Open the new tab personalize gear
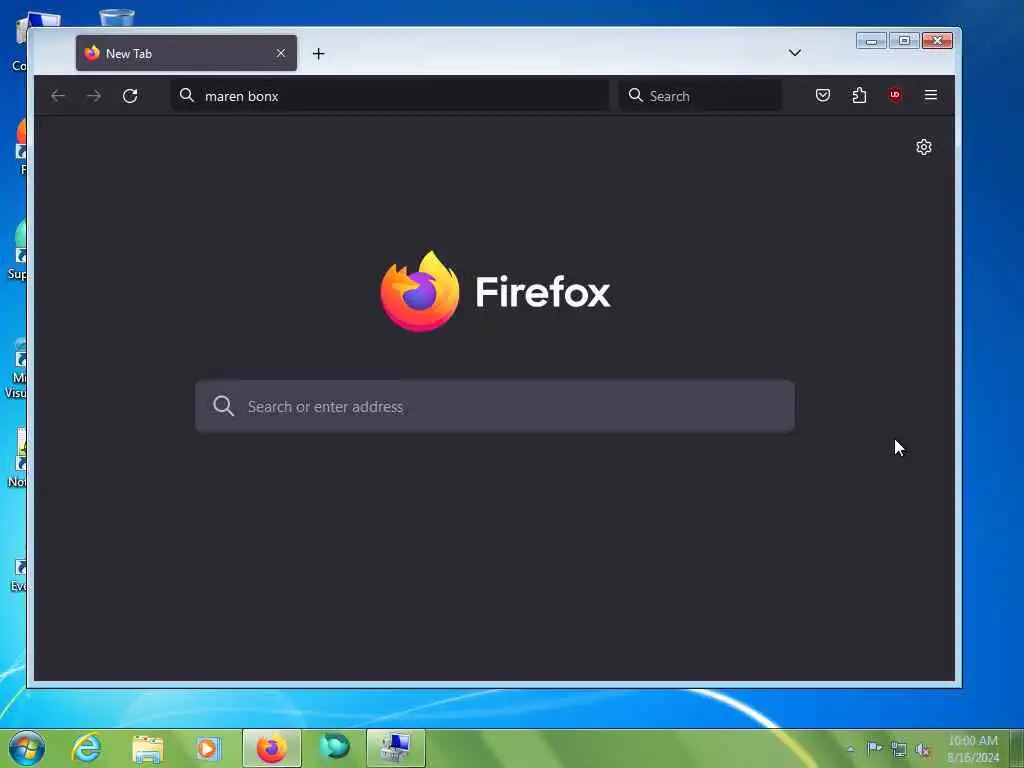Image resolution: width=1024 pixels, height=768 pixels. [x=923, y=147]
